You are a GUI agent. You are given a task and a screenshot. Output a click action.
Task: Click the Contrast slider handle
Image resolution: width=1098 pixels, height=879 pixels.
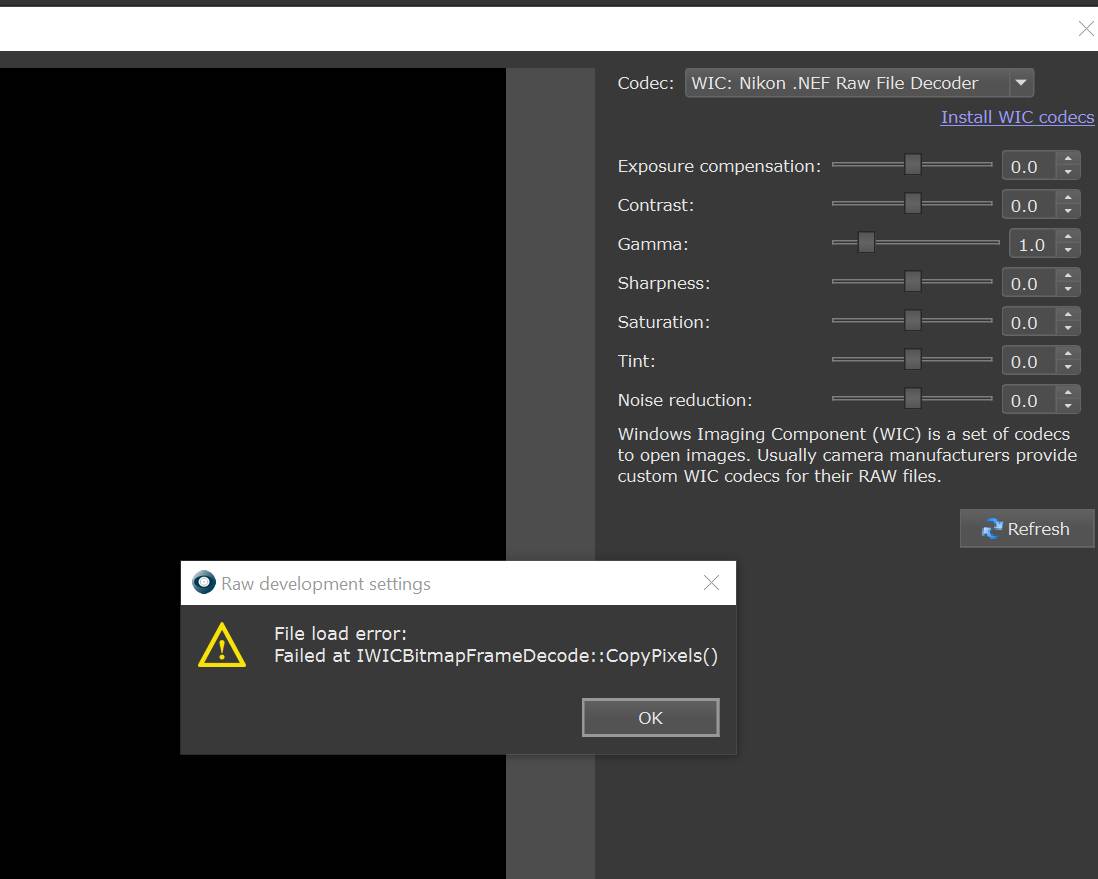click(x=912, y=204)
